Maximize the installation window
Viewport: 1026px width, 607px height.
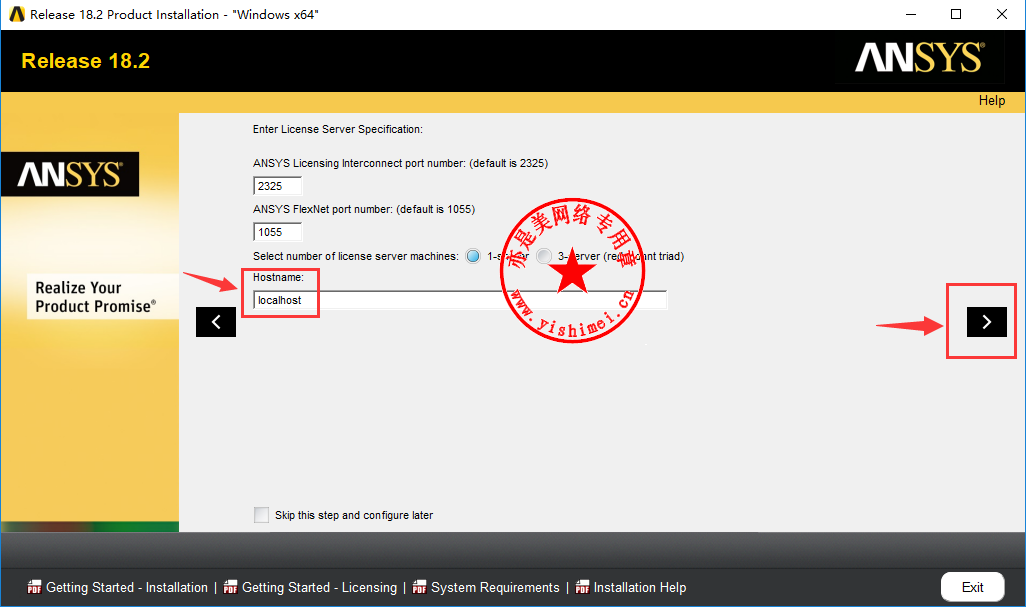956,14
